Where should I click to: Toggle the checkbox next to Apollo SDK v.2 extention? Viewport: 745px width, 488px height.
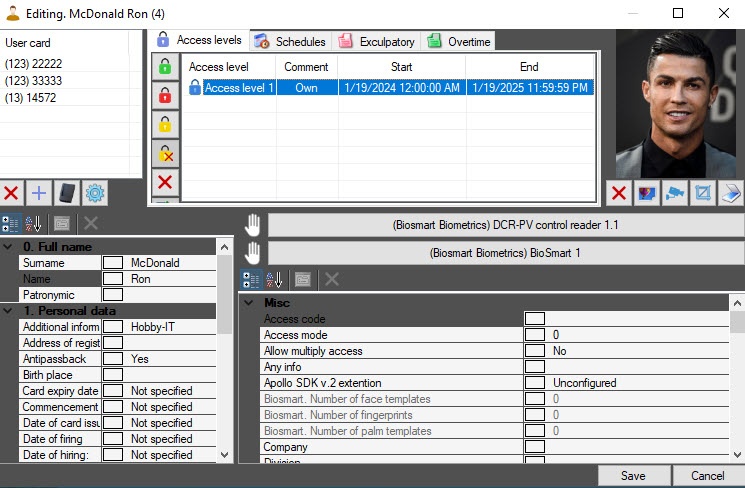[535, 383]
